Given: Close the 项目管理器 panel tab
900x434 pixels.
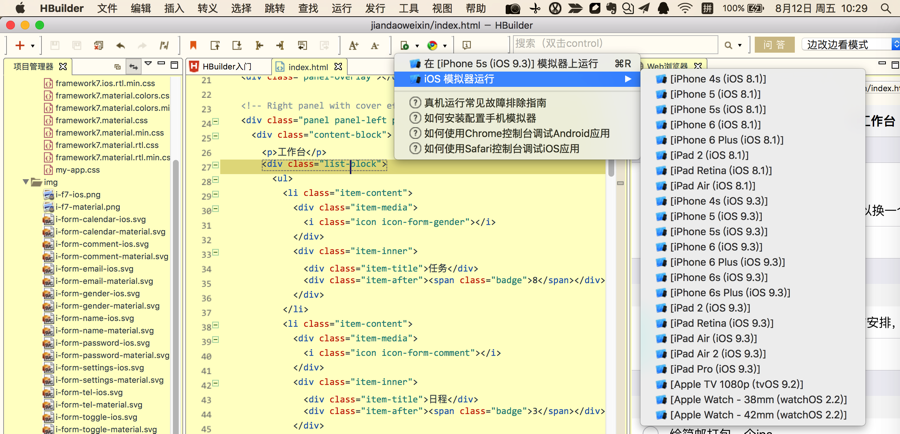Looking at the screenshot, I should coord(63,67).
